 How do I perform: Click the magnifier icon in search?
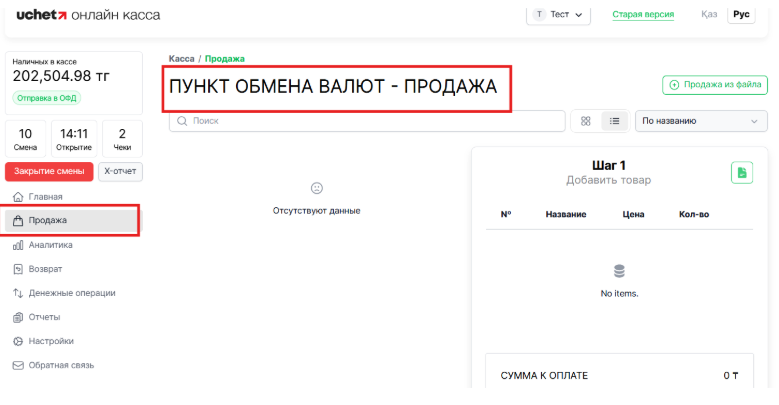[x=182, y=121]
